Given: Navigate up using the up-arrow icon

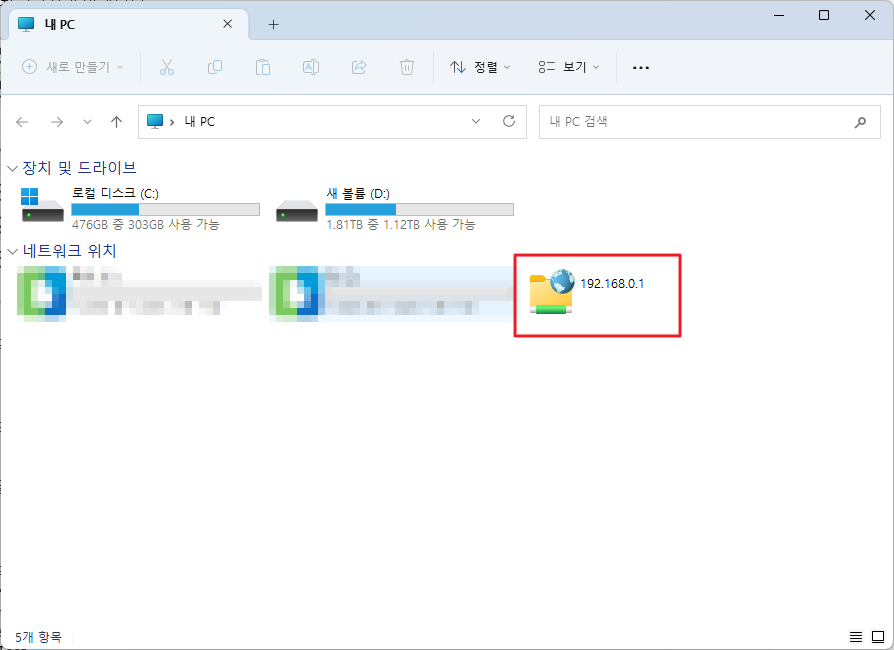Looking at the screenshot, I should tap(116, 121).
